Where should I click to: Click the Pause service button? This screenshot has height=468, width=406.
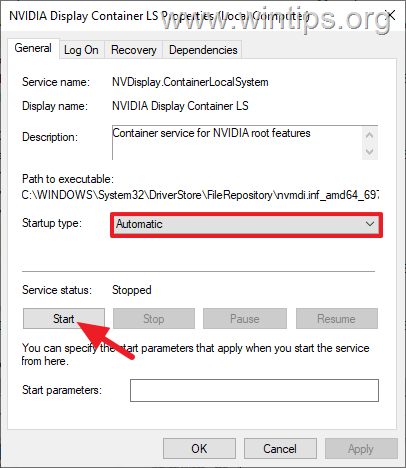point(245,319)
